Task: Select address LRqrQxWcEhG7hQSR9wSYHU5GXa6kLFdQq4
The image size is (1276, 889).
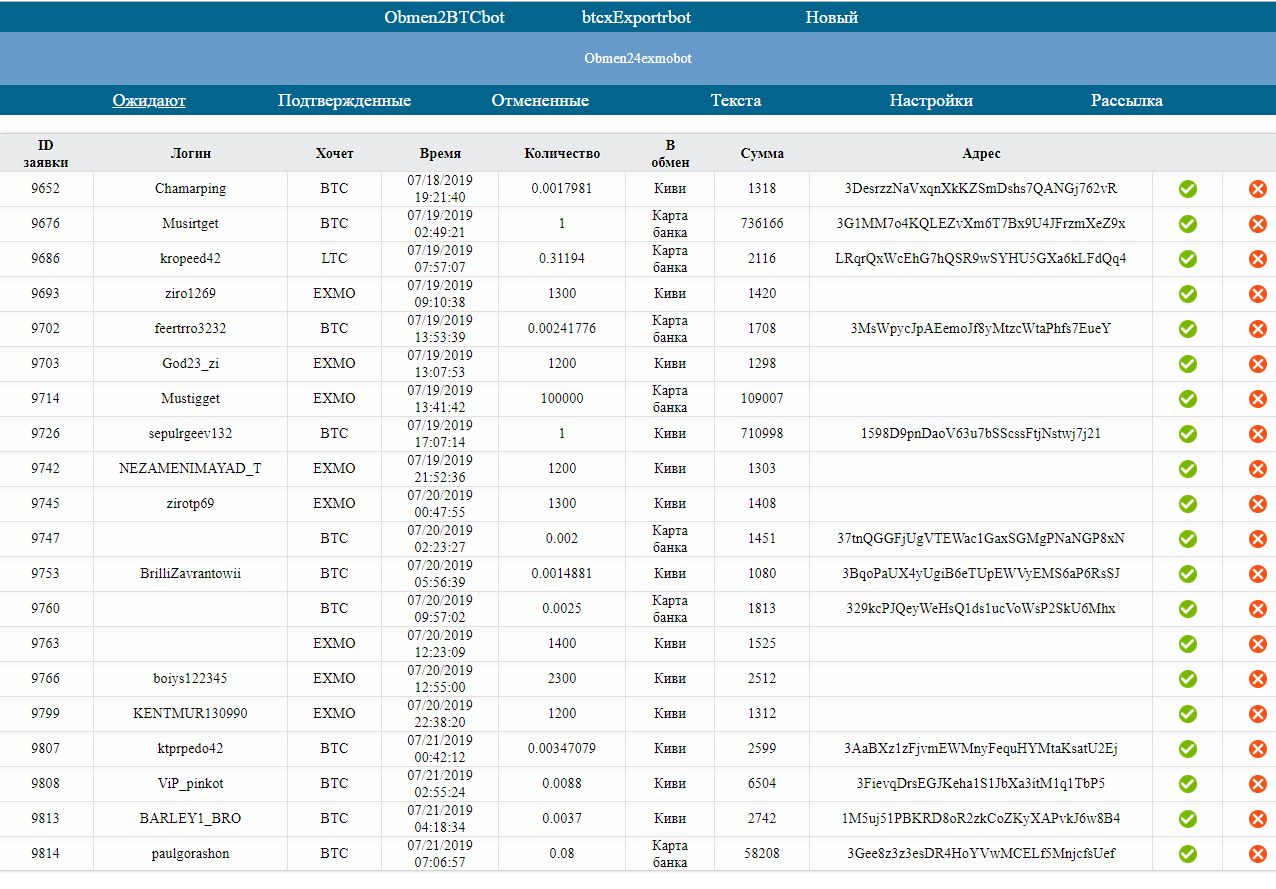Action: click(x=981, y=259)
